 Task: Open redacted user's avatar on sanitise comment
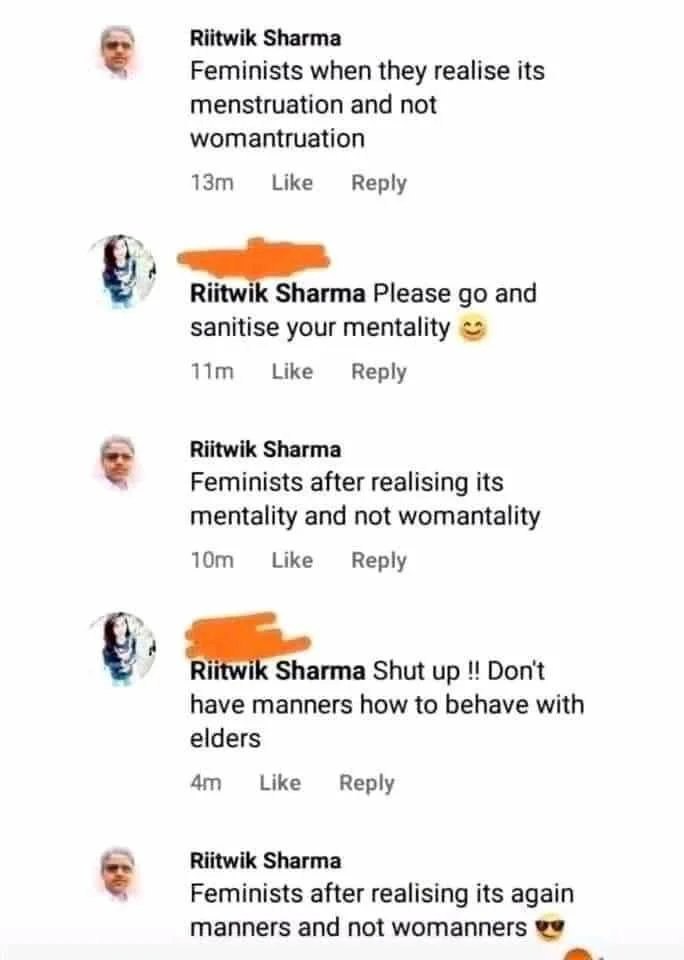[122, 270]
